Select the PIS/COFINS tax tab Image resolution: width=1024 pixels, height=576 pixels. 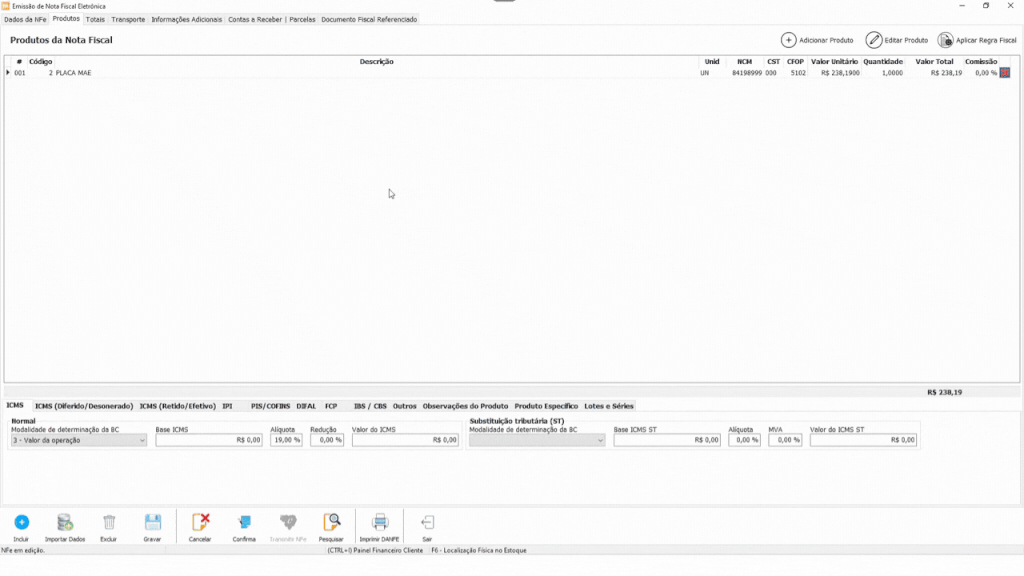(x=270, y=406)
